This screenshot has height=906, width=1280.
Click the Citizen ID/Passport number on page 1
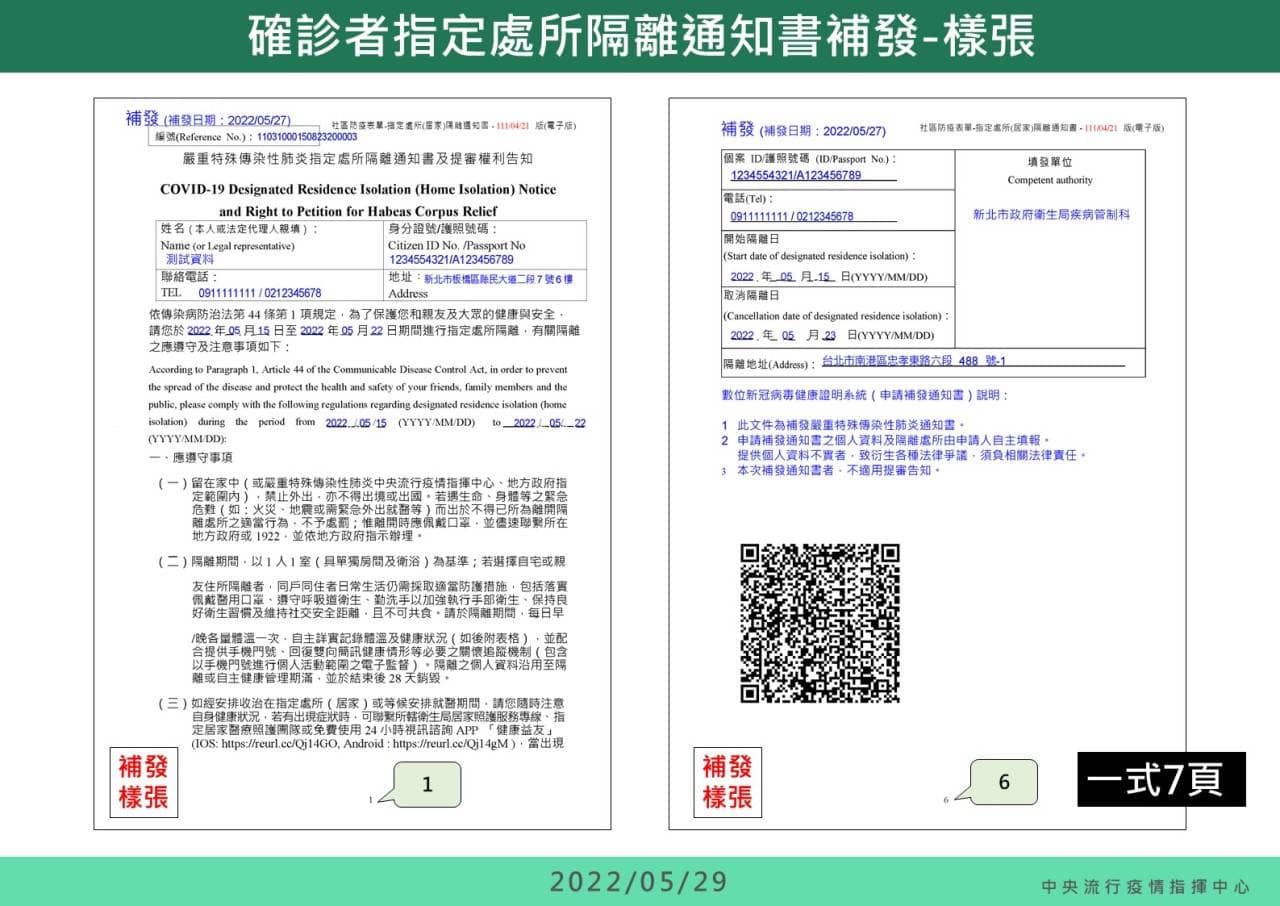(451, 259)
